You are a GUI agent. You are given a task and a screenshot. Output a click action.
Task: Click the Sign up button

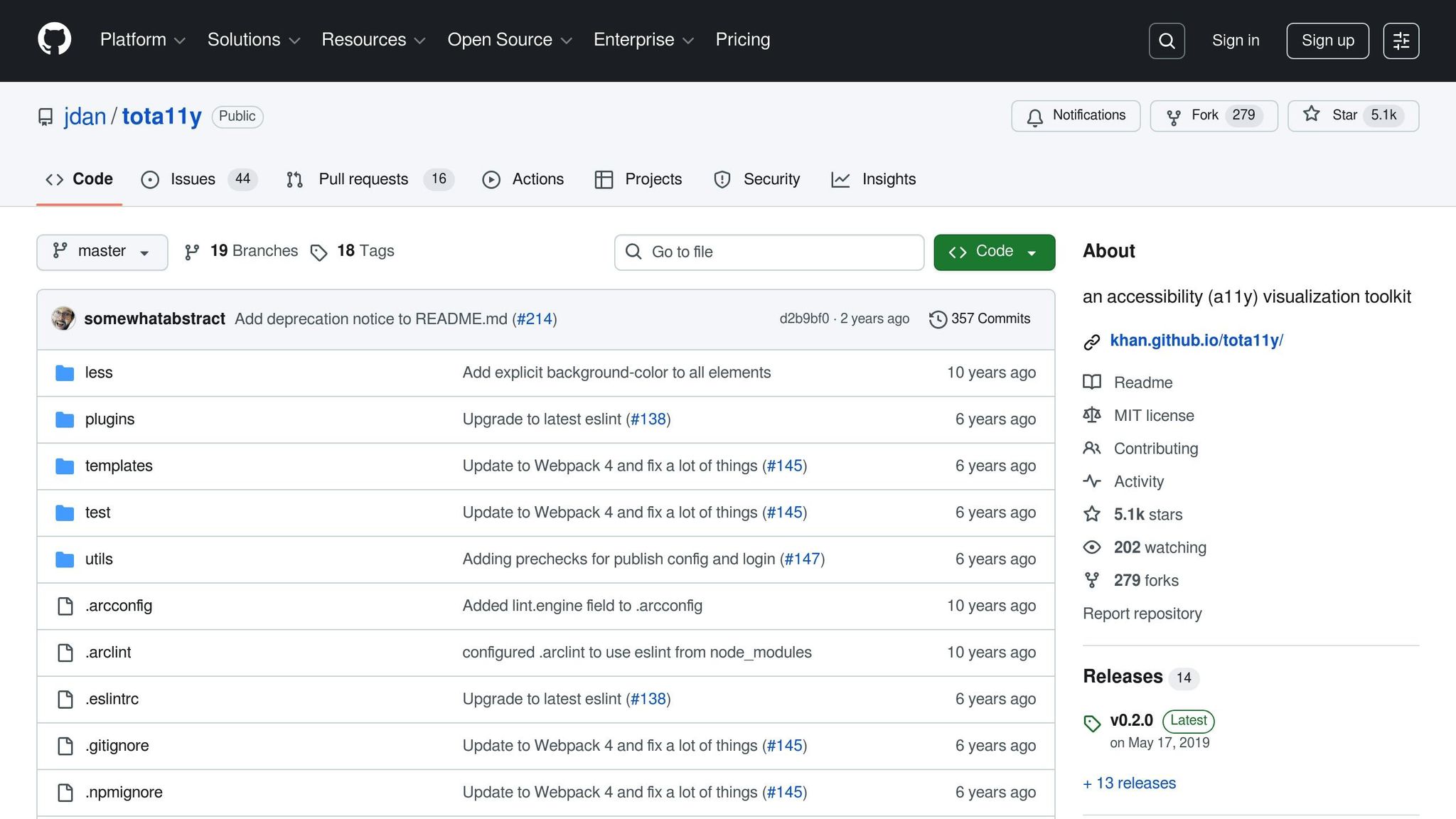pos(1327,41)
